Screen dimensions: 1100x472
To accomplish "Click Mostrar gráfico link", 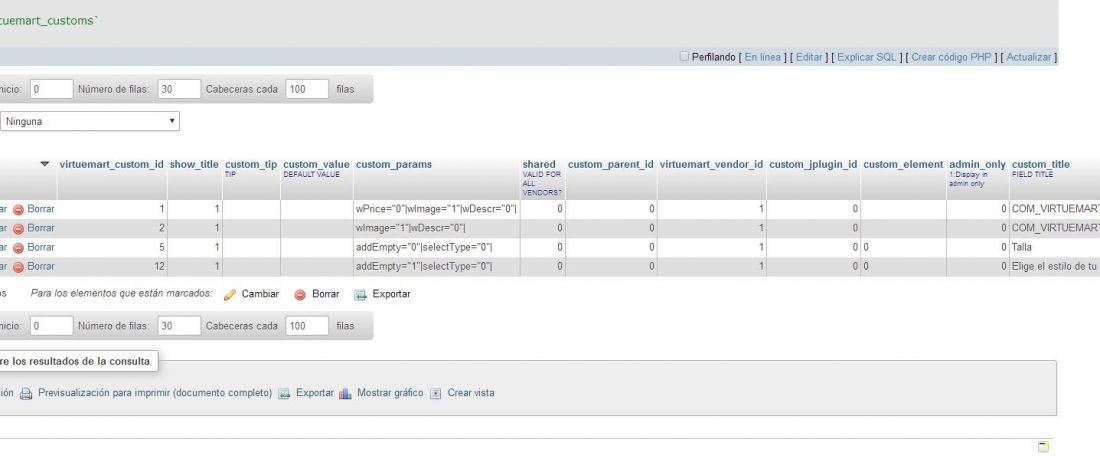I will click(x=390, y=393).
